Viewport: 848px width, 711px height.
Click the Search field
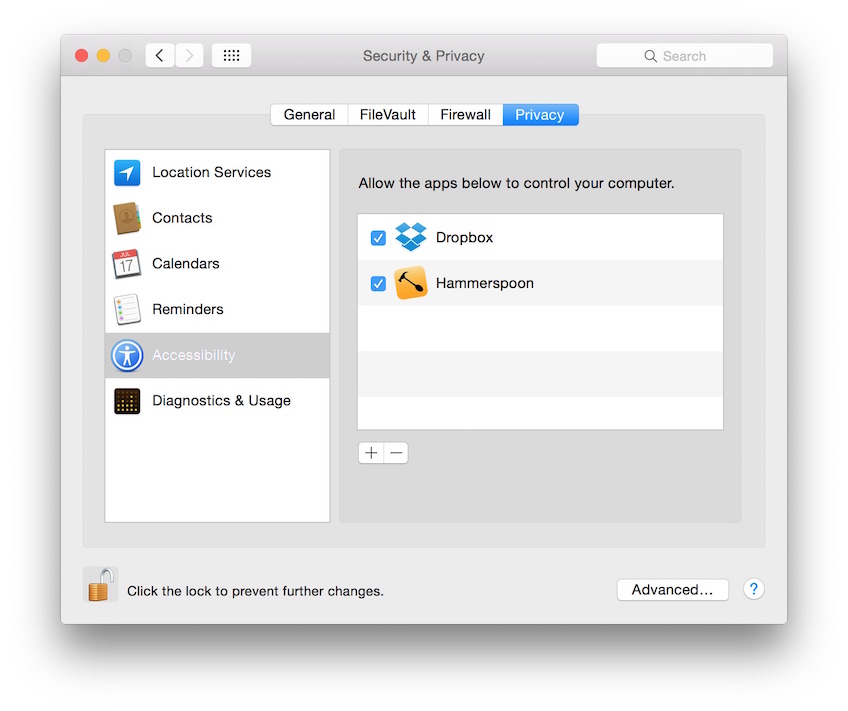(x=685, y=56)
